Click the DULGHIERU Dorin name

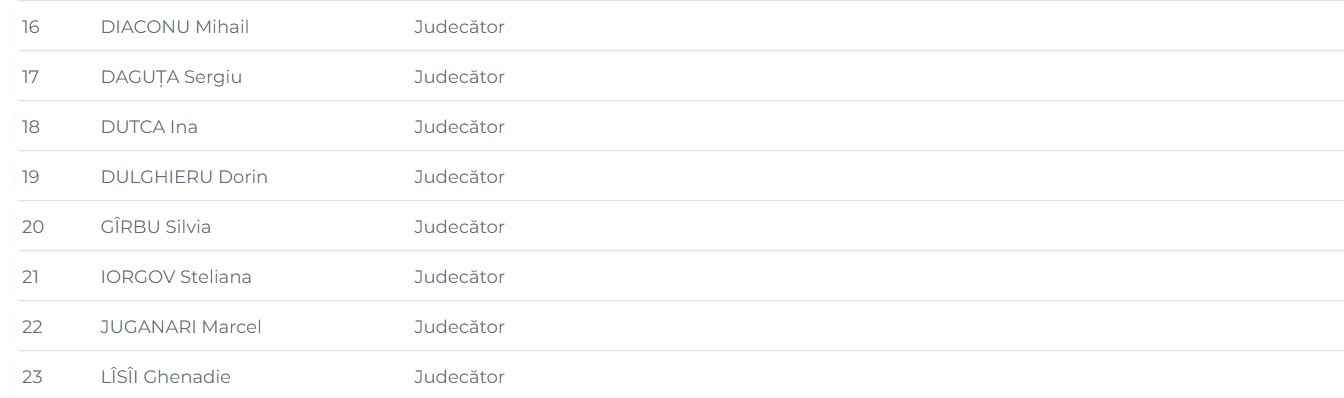point(184,177)
